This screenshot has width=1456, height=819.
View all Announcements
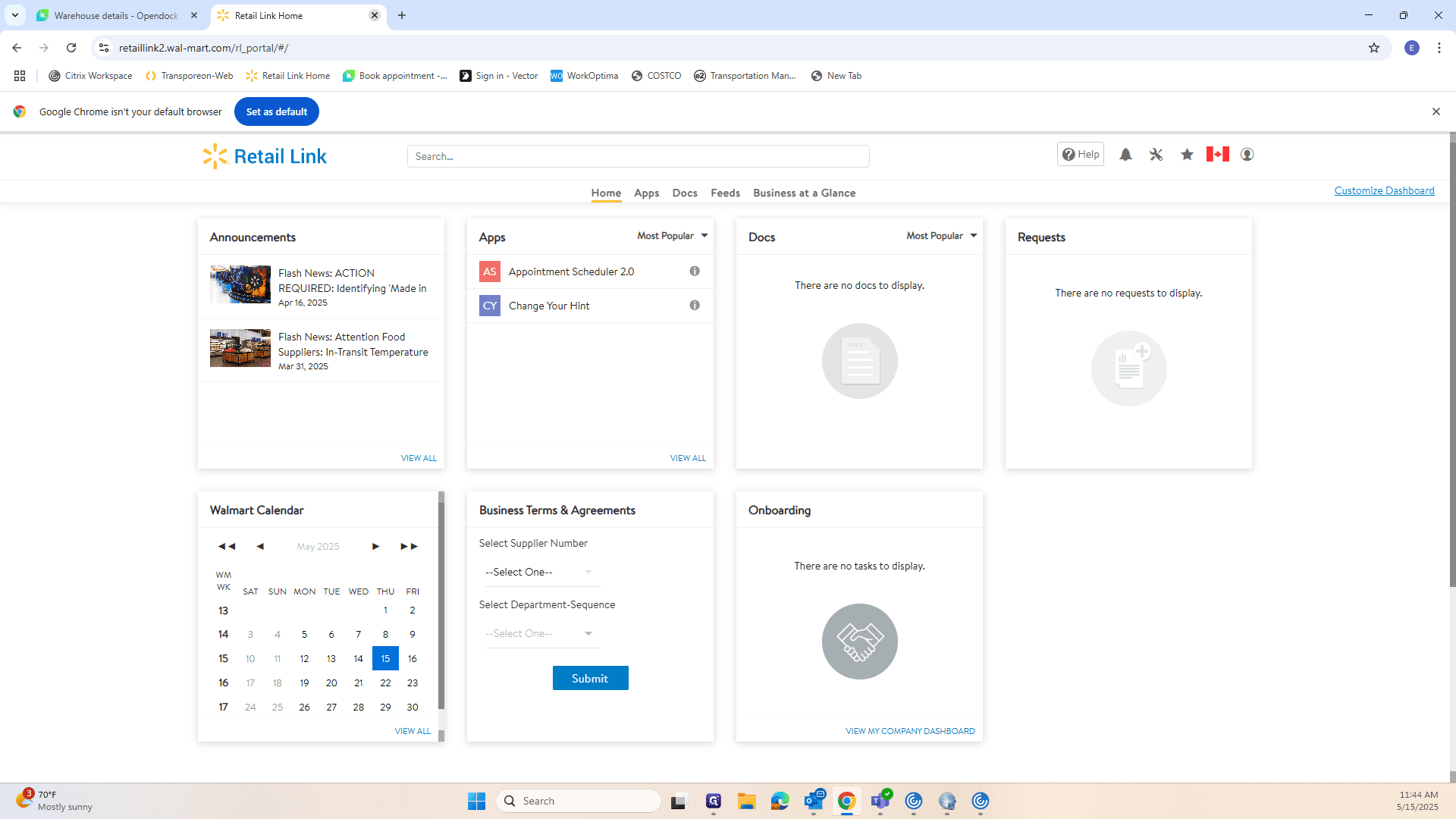pos(419,458)
